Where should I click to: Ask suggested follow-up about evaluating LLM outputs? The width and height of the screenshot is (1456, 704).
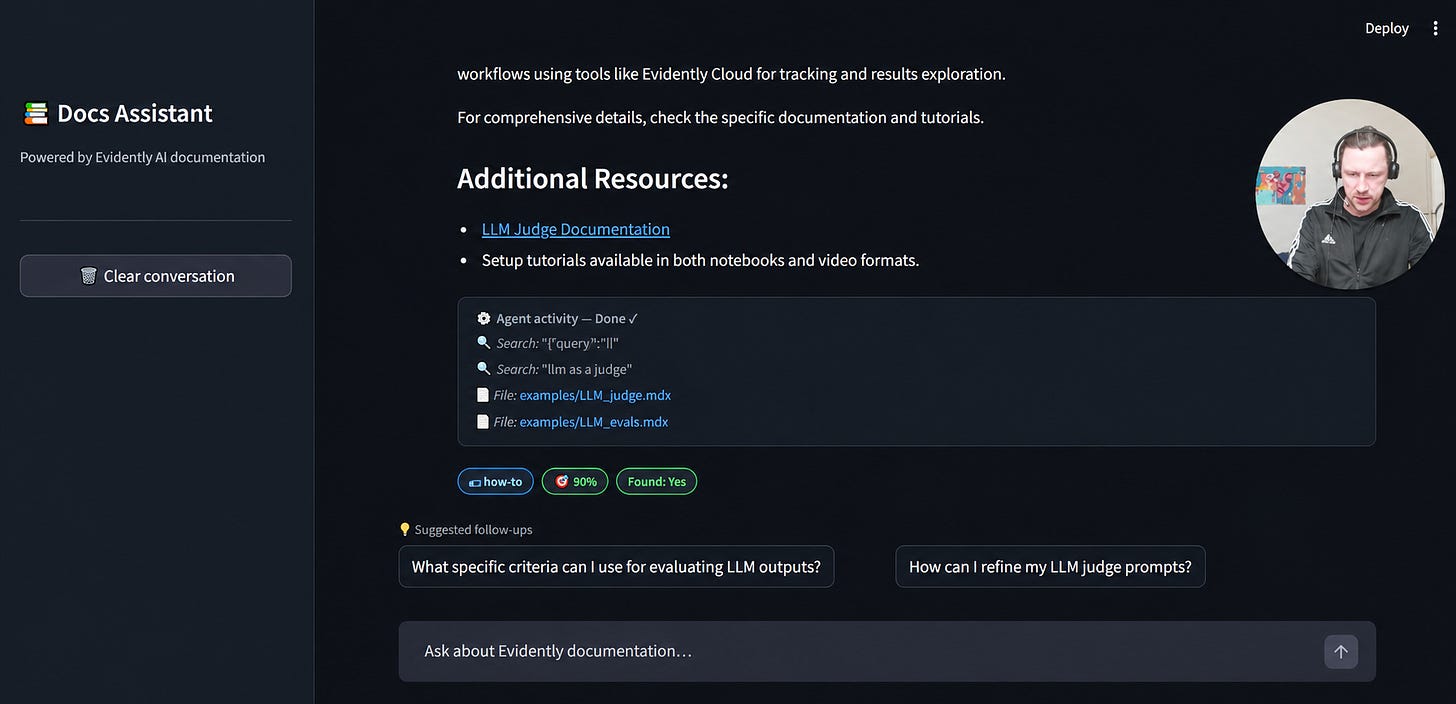click(616, 566)
